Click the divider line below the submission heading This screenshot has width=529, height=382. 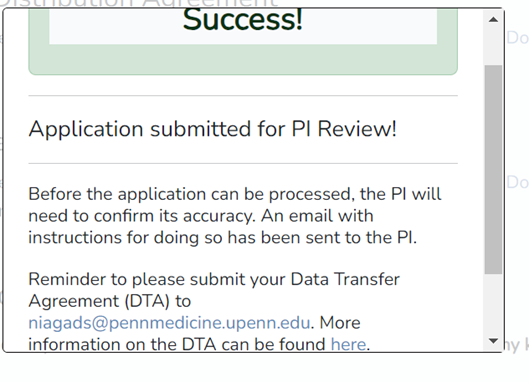tap(243, 164)
